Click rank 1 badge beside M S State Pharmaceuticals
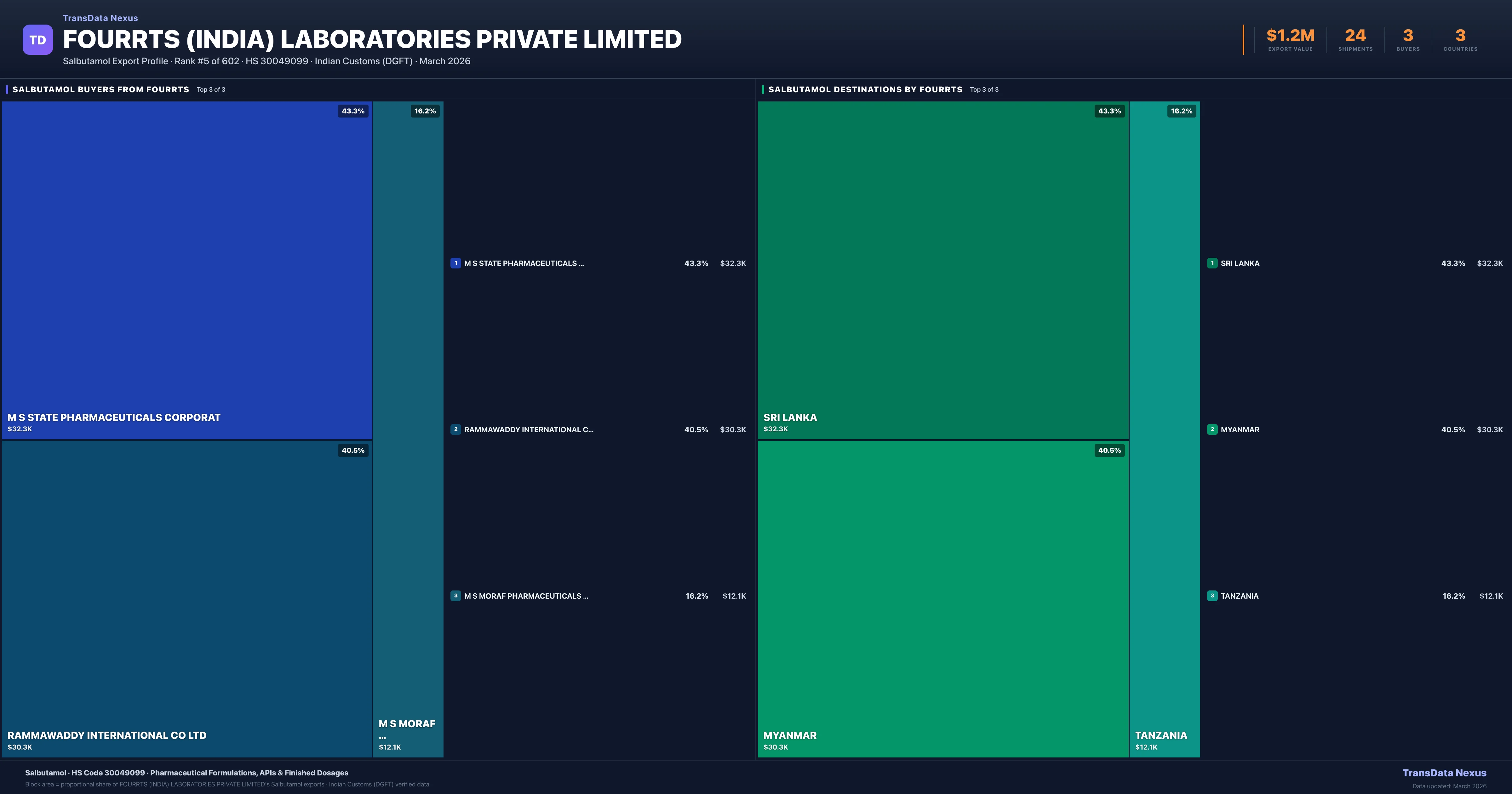Image resolution: width=1512 pixels, height=794 pixels. coord(455,263)
